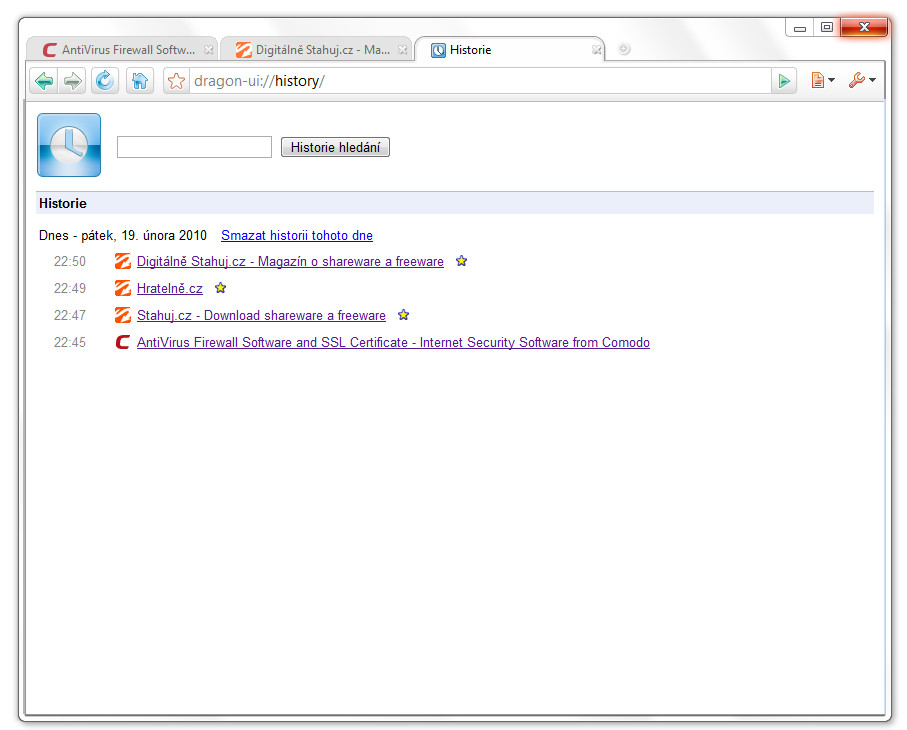Click the favicon of the 22:50 Digitálně entry
Screen dimensions: 907x730
point(123,261)
